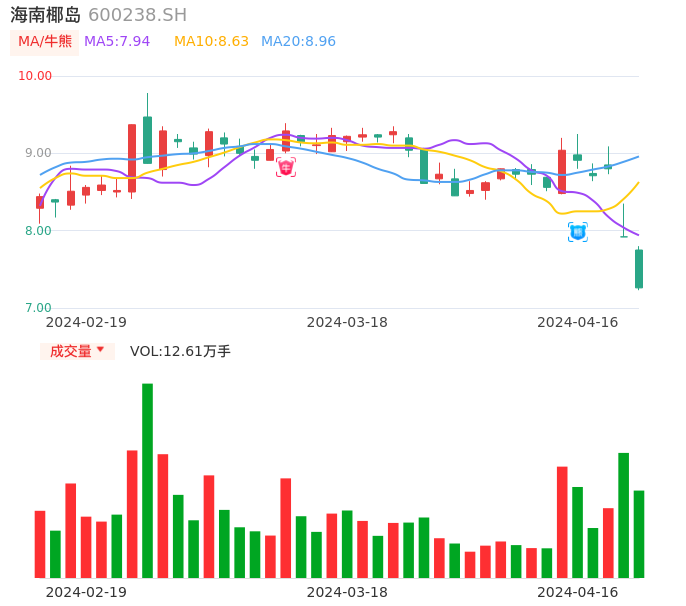Click the stock name 海南椰岛
The width and height of the screenshot is (686, 606).
[x=46, y=15]
